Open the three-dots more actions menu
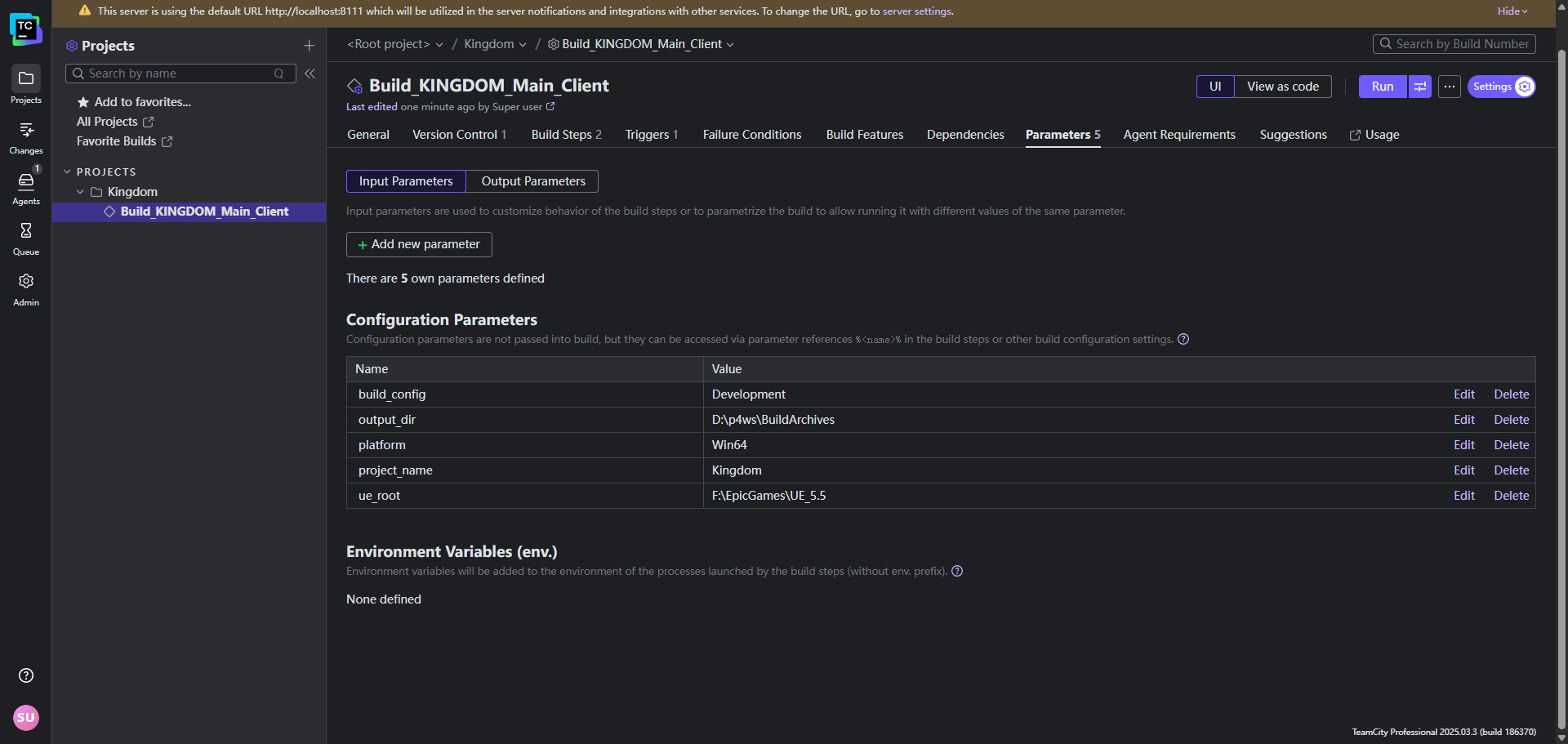The image size is (1568, 744). (x=1450, y=87)
